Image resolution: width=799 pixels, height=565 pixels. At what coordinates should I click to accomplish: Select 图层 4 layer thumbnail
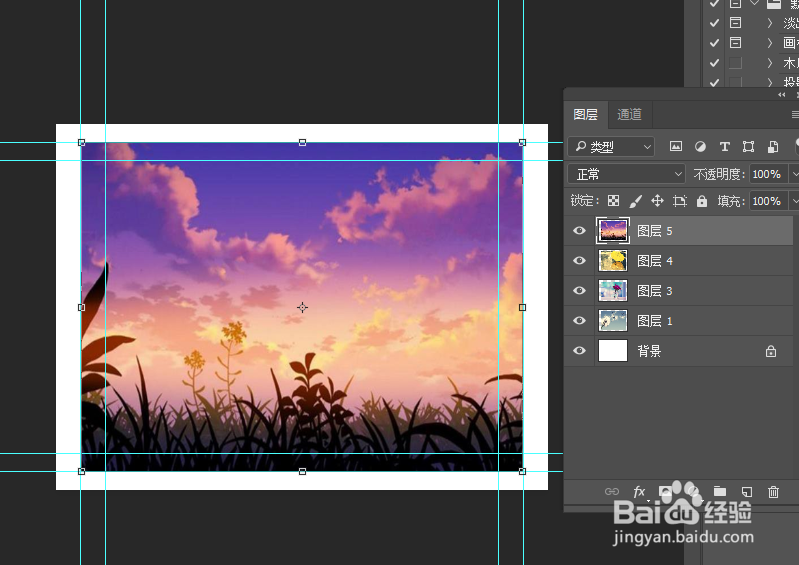click(x=612, y=261)
